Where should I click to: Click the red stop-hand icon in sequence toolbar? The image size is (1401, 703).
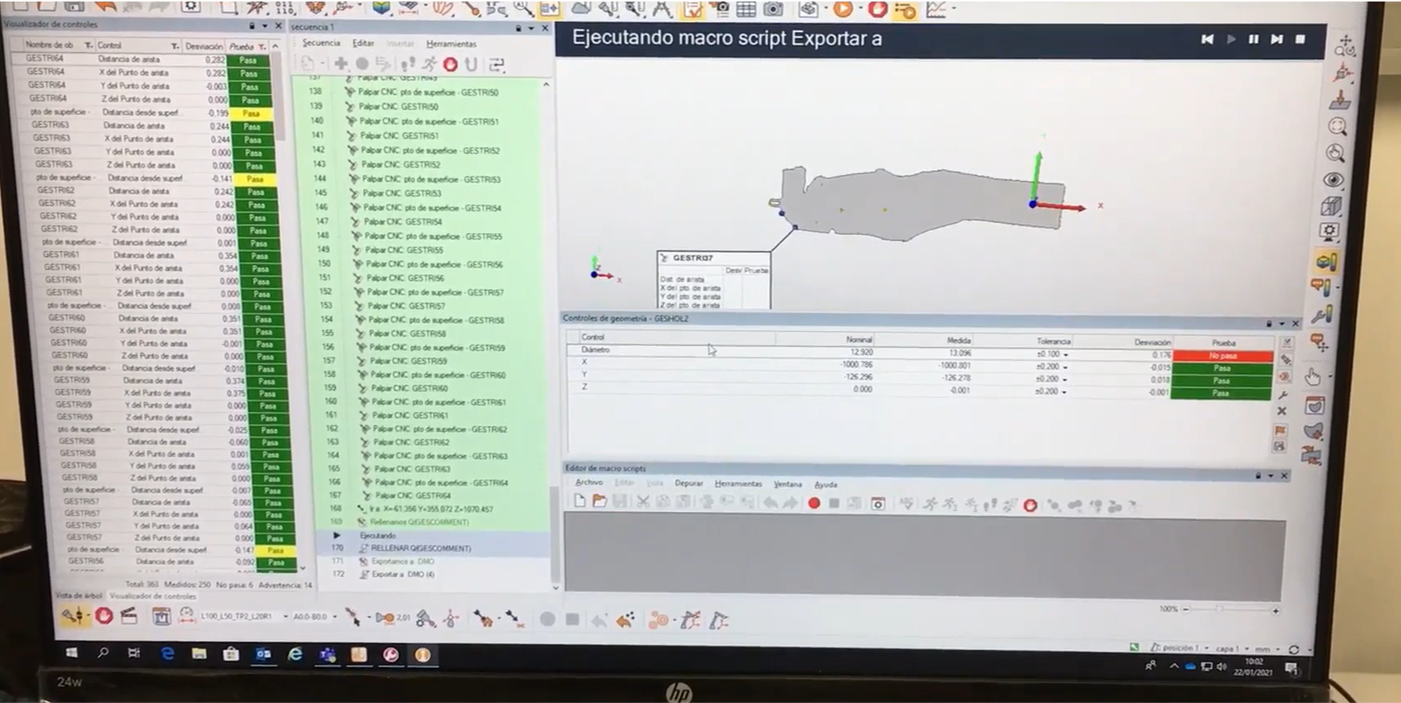pyautogui.click(x=450, y=65)
